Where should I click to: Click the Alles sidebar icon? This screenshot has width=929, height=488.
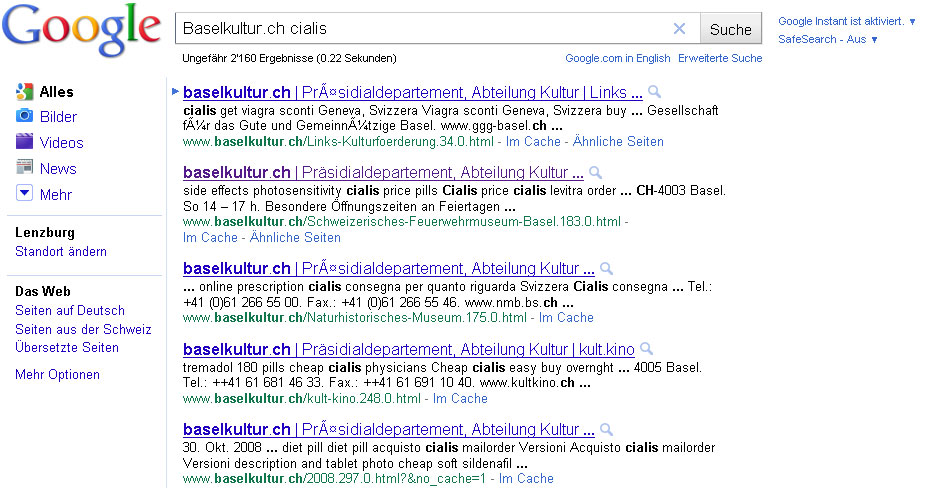[x=24, y=91]
